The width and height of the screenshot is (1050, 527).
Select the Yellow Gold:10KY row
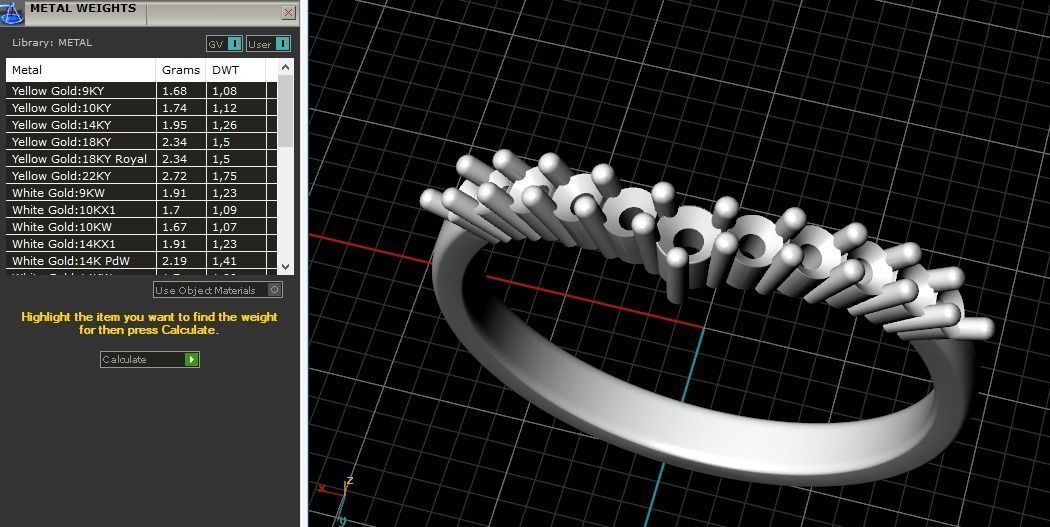[141, 108]
